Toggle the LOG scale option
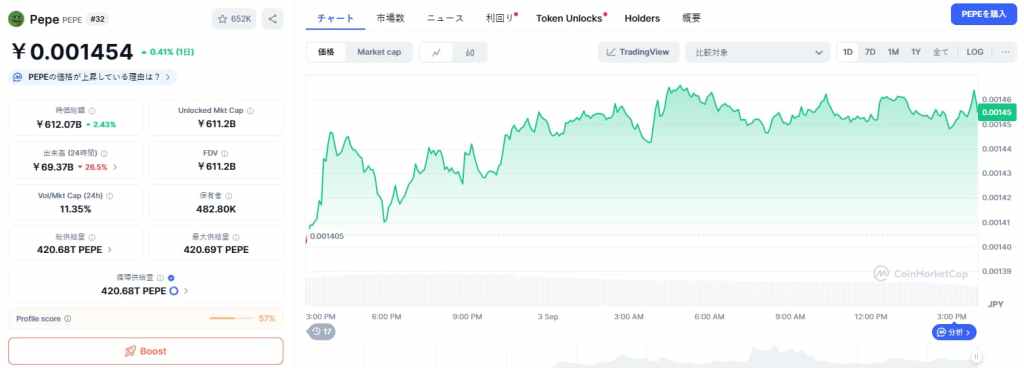The width and height of the screenshot is (1024, 368). [975, 52]
